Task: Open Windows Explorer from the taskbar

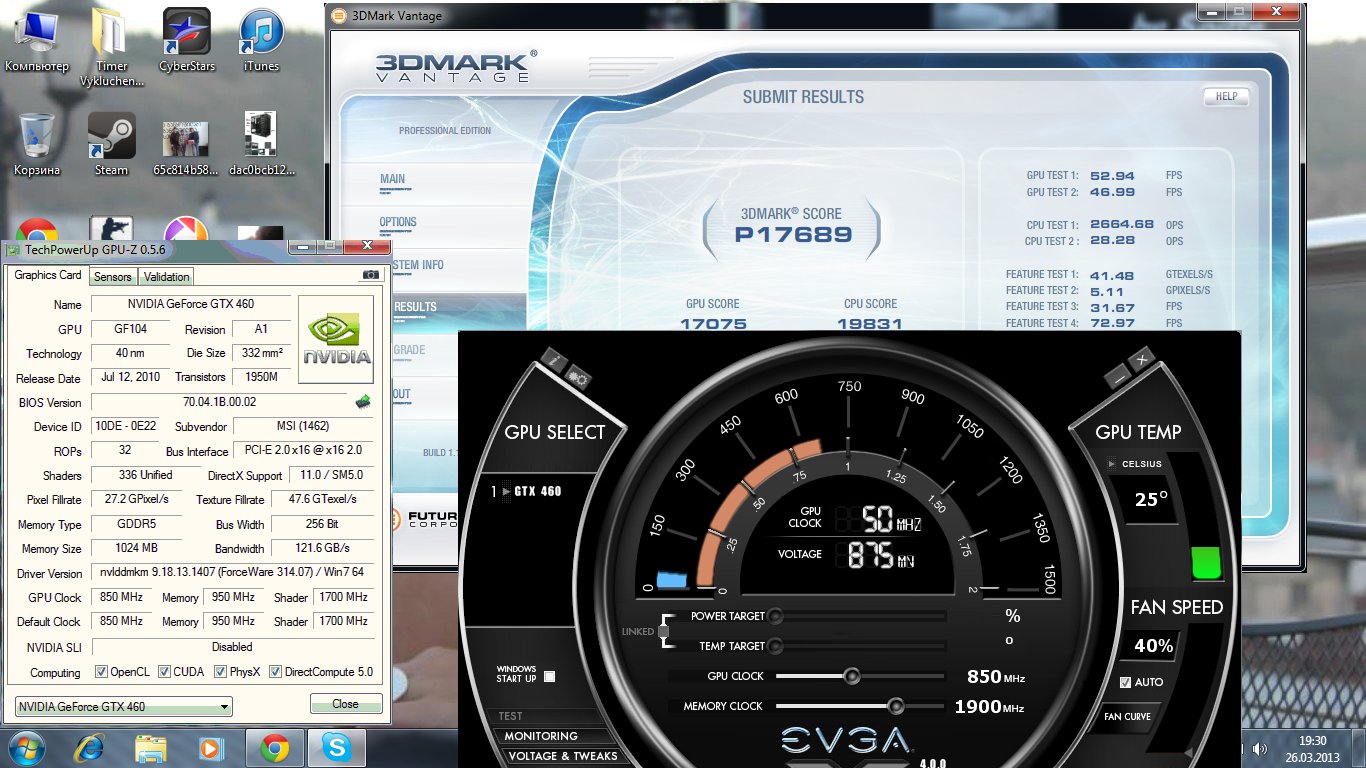Action: 151,747
